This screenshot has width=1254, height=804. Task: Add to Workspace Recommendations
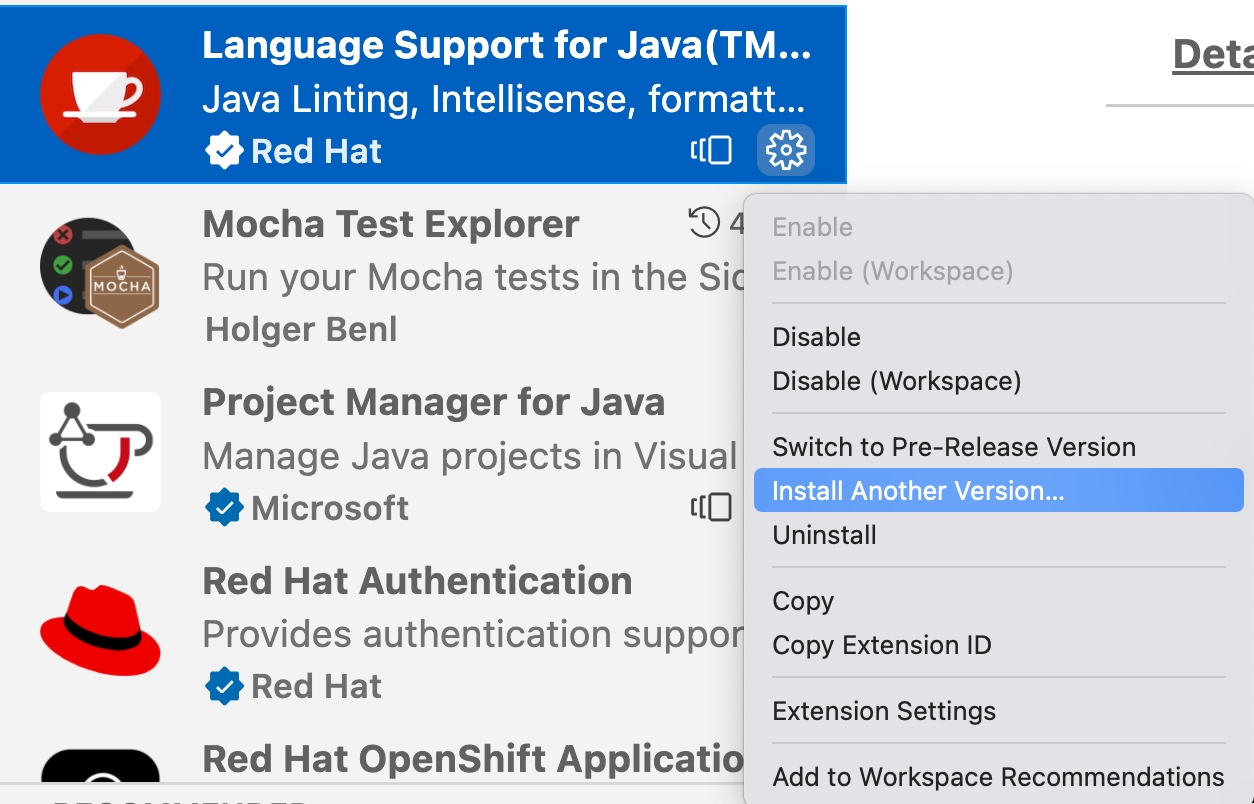(x=998, y=777)
